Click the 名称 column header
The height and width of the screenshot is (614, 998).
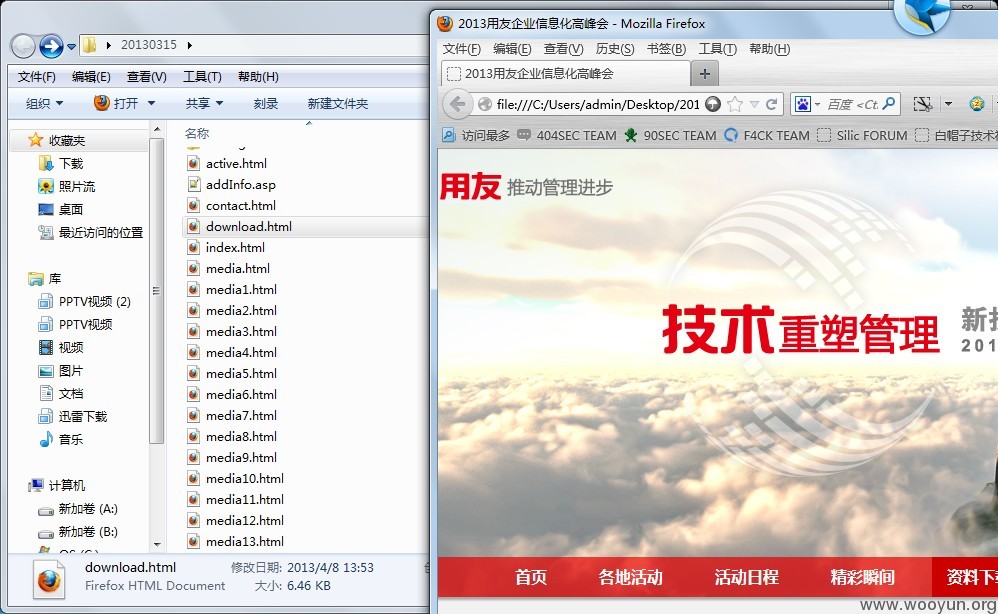[x=197, y=134]
